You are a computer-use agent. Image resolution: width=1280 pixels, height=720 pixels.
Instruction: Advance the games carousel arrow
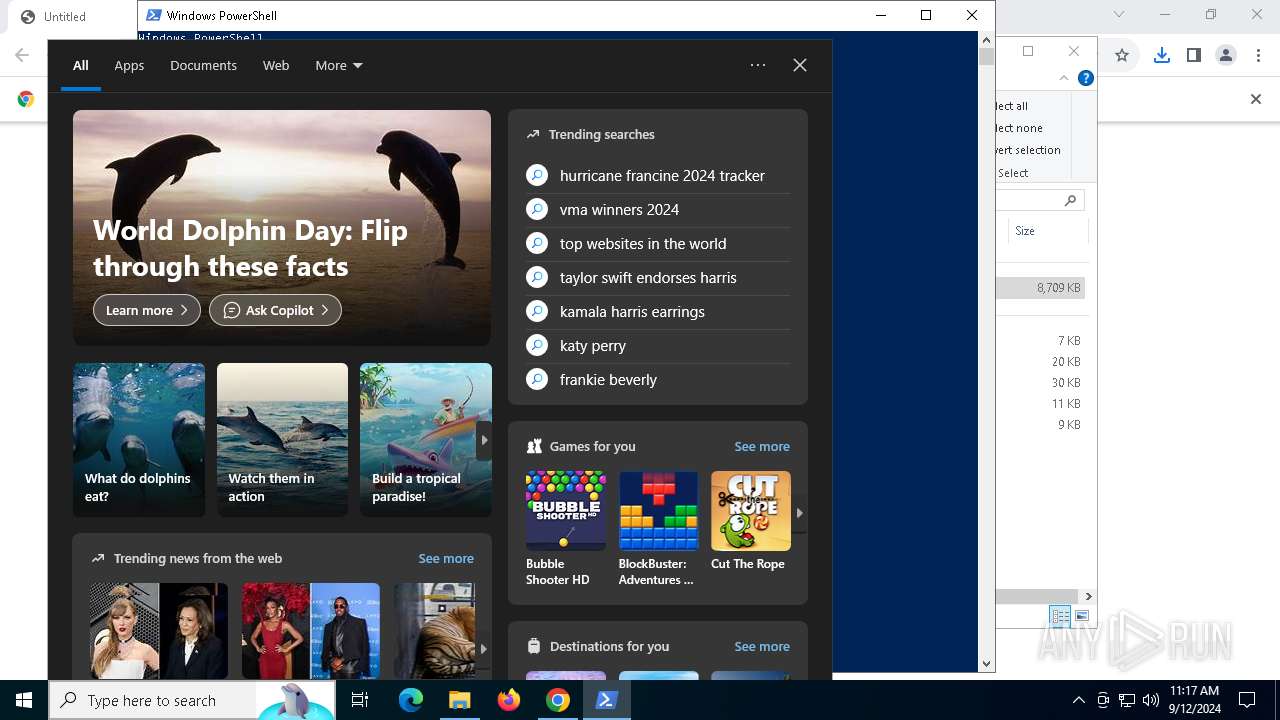[799, 512]
